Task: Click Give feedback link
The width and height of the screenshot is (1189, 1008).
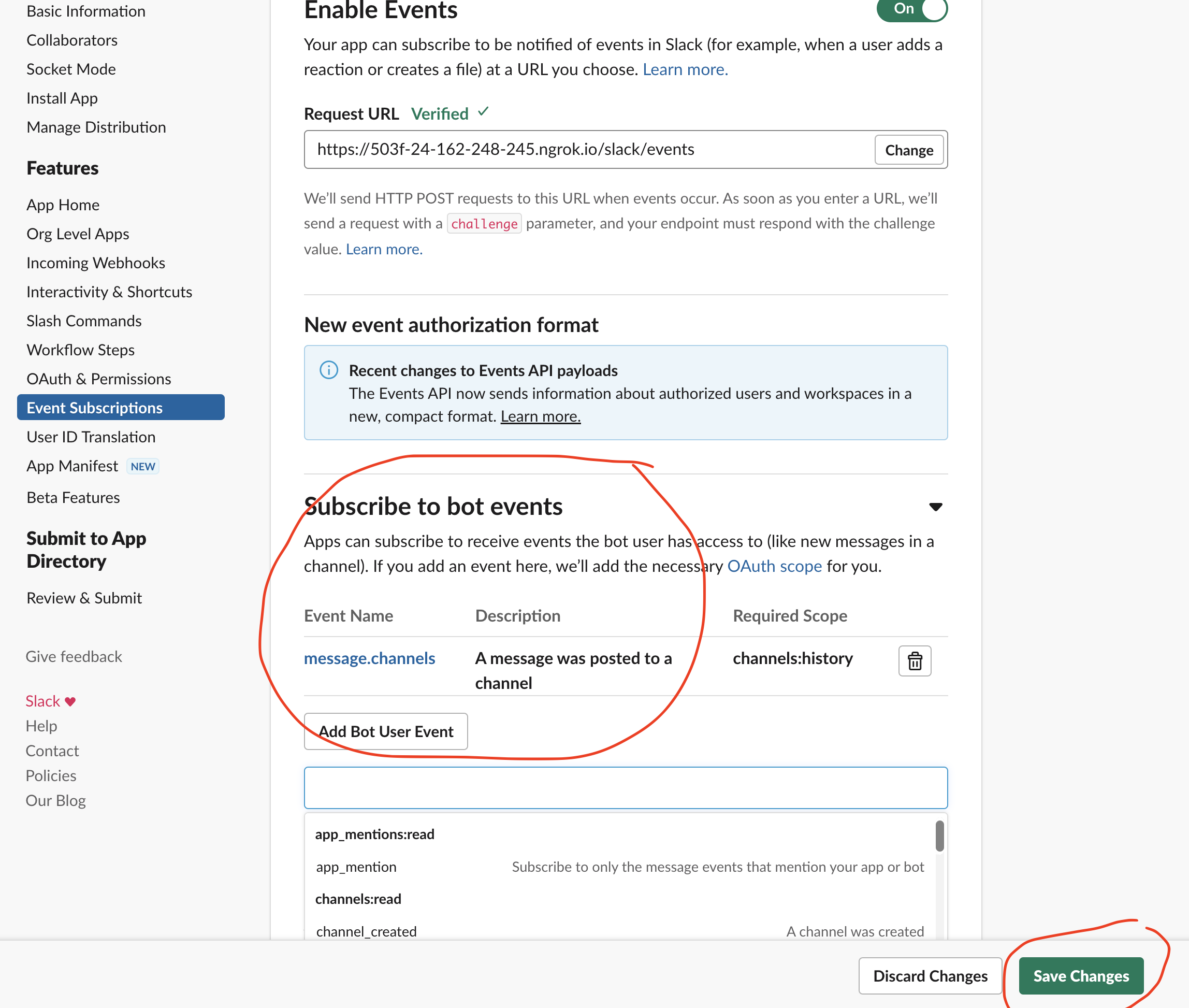Action: coord(74,657)
